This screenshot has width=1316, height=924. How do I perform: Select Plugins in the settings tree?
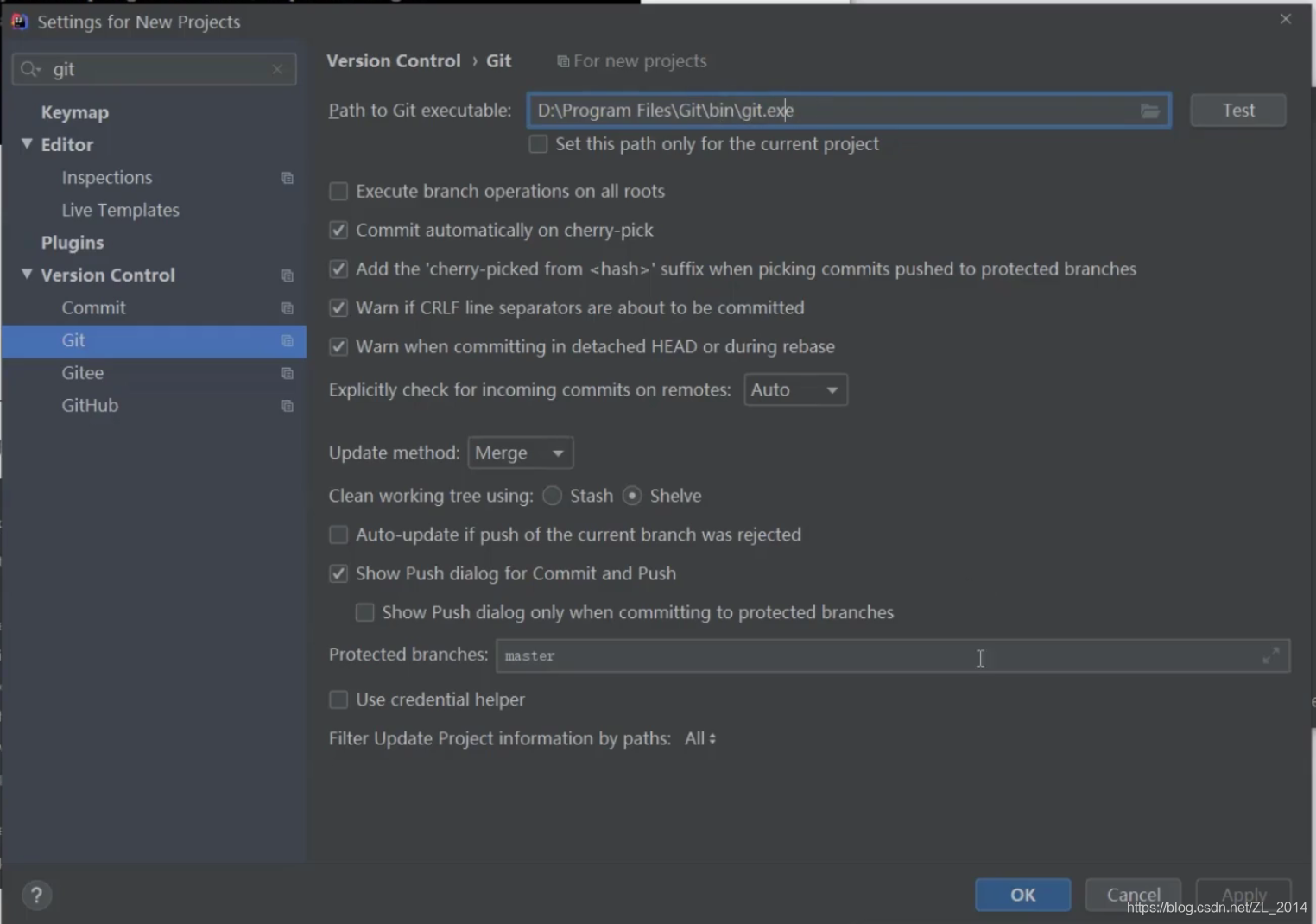[x=73, y=243]
